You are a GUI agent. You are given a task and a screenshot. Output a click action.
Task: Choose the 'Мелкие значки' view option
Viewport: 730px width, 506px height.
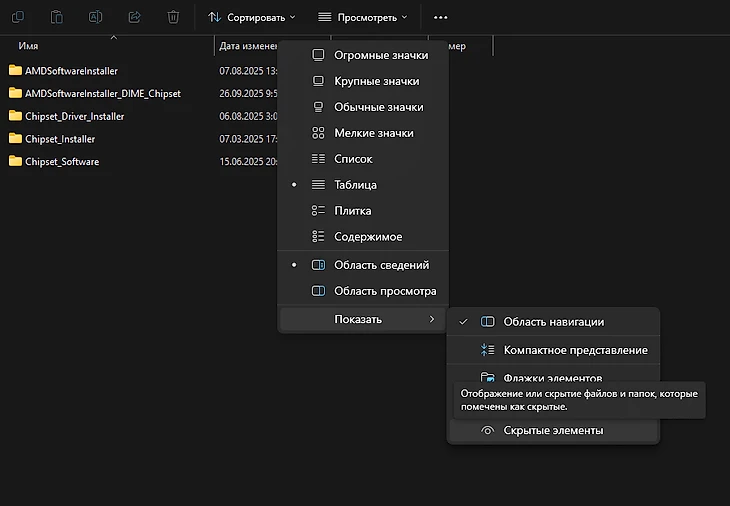373,133
